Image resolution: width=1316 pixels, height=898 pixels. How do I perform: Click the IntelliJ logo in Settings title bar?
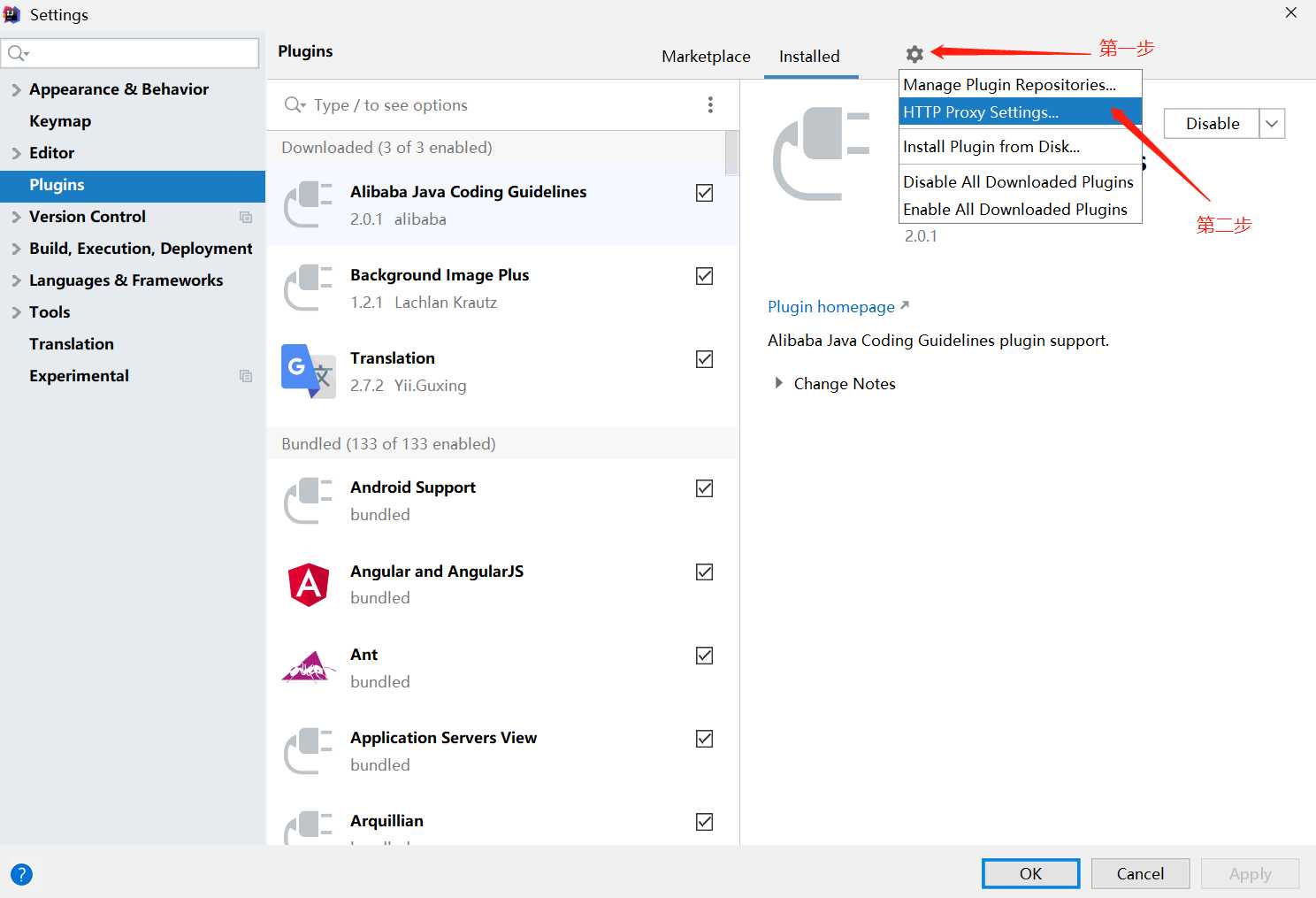tap(11, 14)
